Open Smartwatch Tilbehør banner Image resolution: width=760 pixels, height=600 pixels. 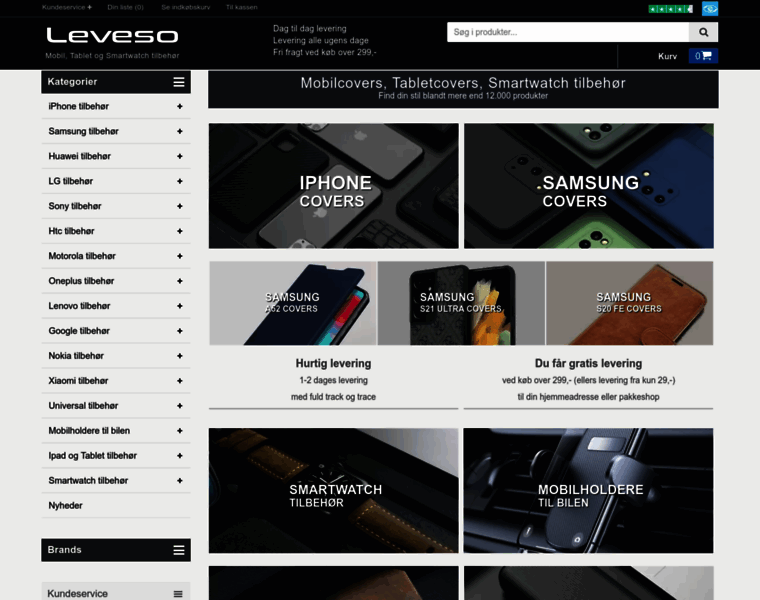coord(333,490)
